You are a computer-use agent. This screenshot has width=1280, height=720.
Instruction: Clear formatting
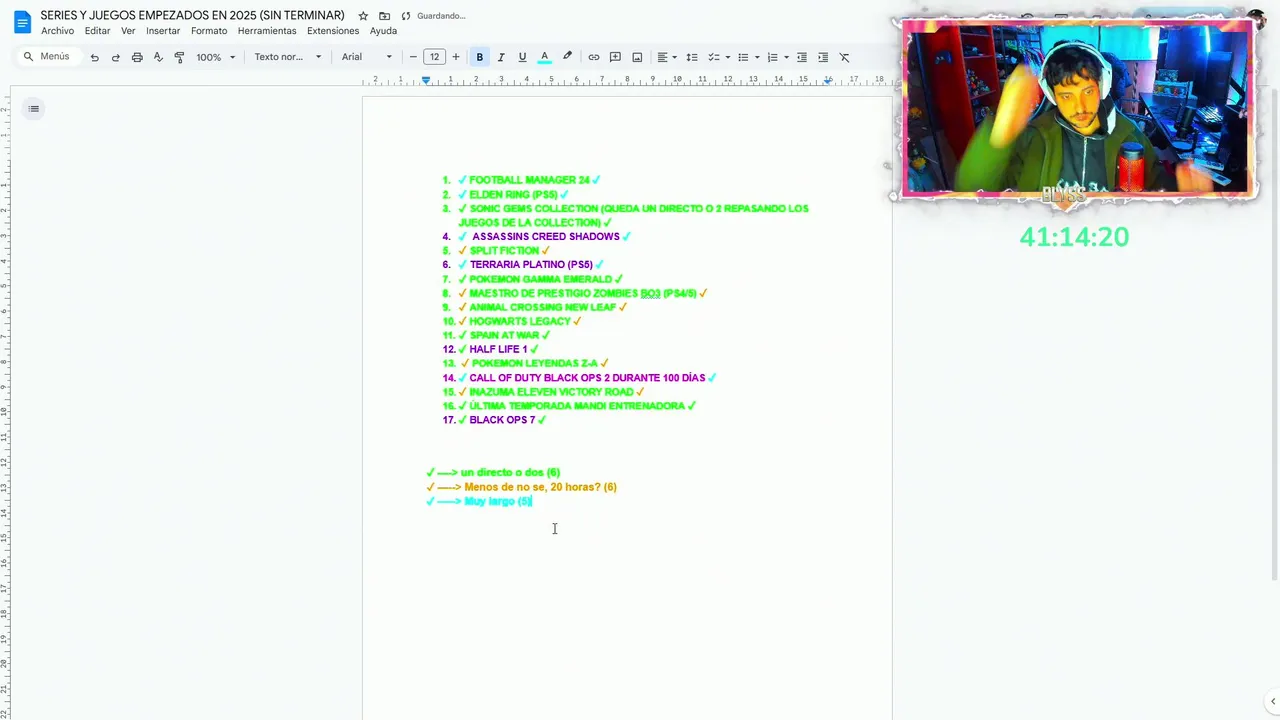(844, 57)
